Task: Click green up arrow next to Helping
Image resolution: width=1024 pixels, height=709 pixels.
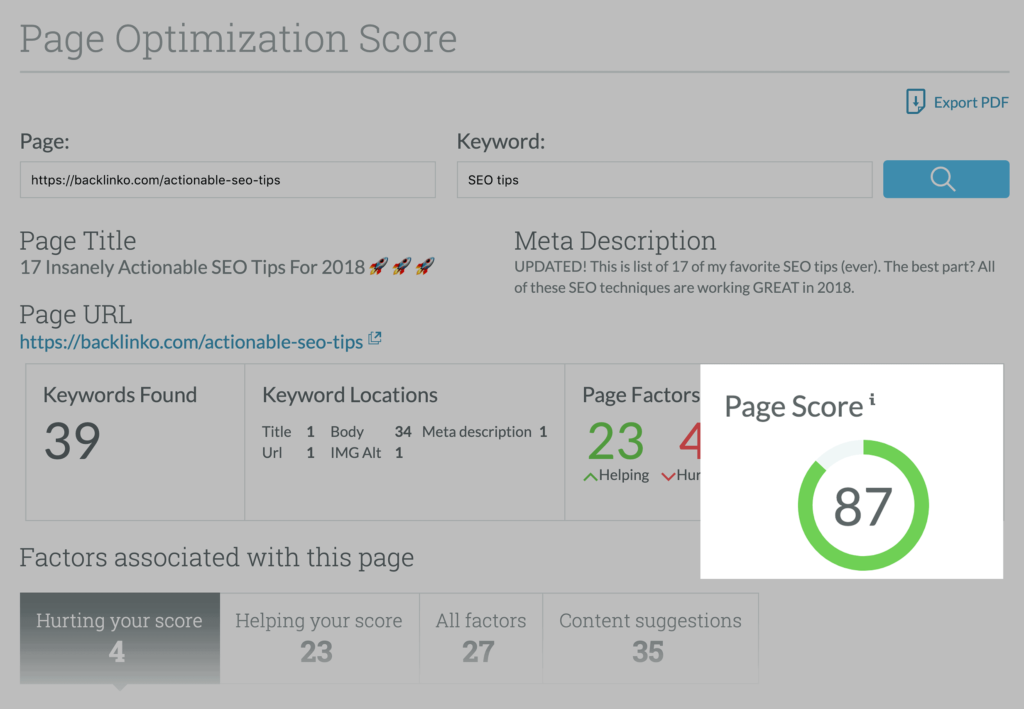Action: click(x=591, y=476)
